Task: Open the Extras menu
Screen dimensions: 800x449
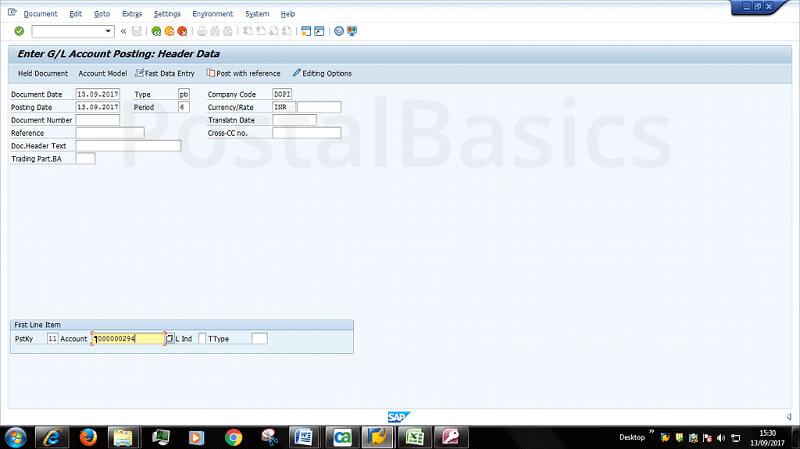Action: (x=131, y=14)
